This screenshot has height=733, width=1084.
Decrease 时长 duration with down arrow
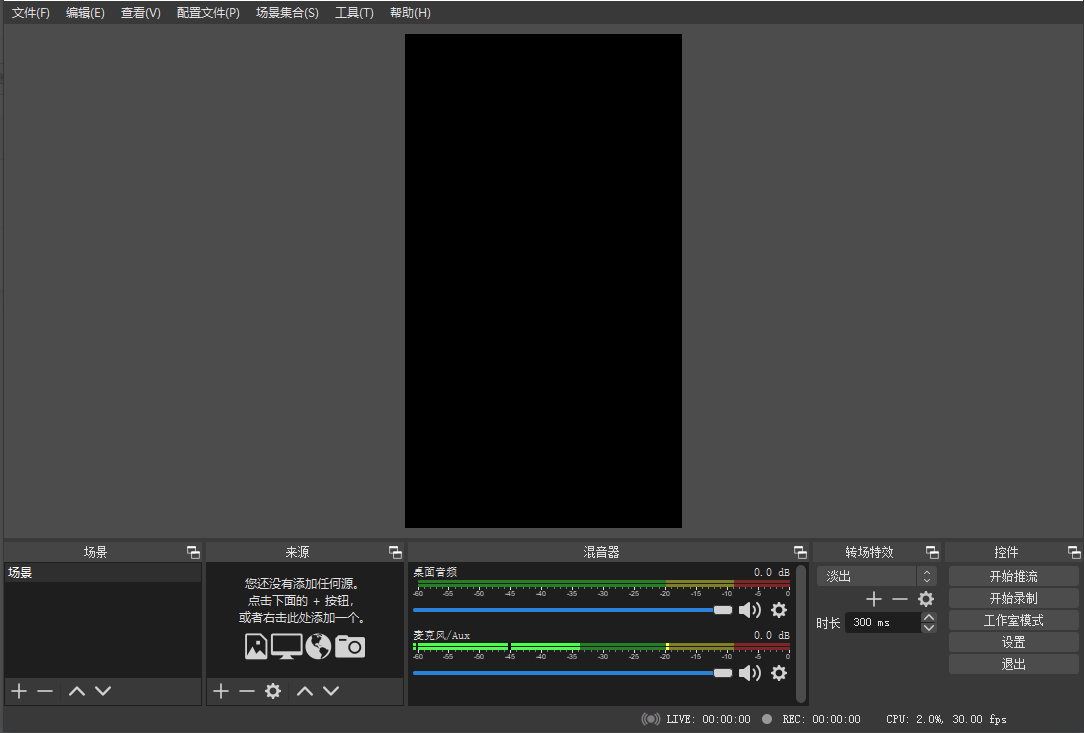pyautogui.click(x=929, y=628)
